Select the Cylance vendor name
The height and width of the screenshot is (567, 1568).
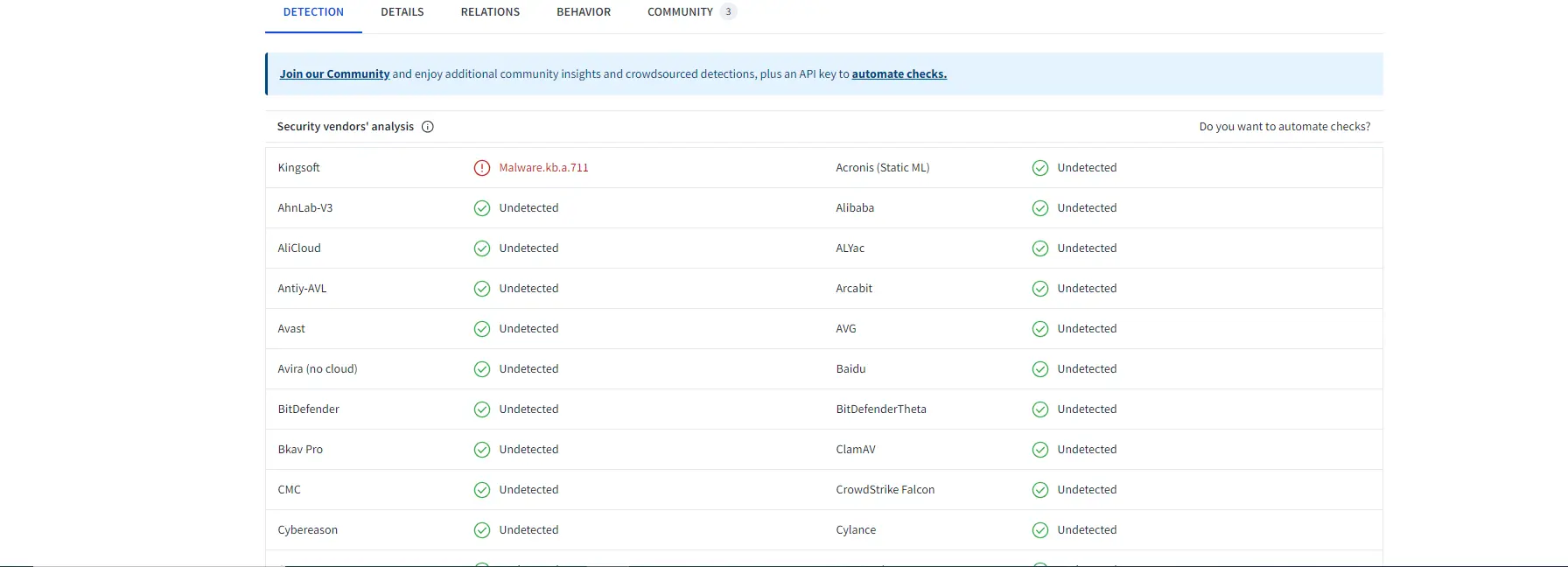pyautogui.click(x=856, y=530)
